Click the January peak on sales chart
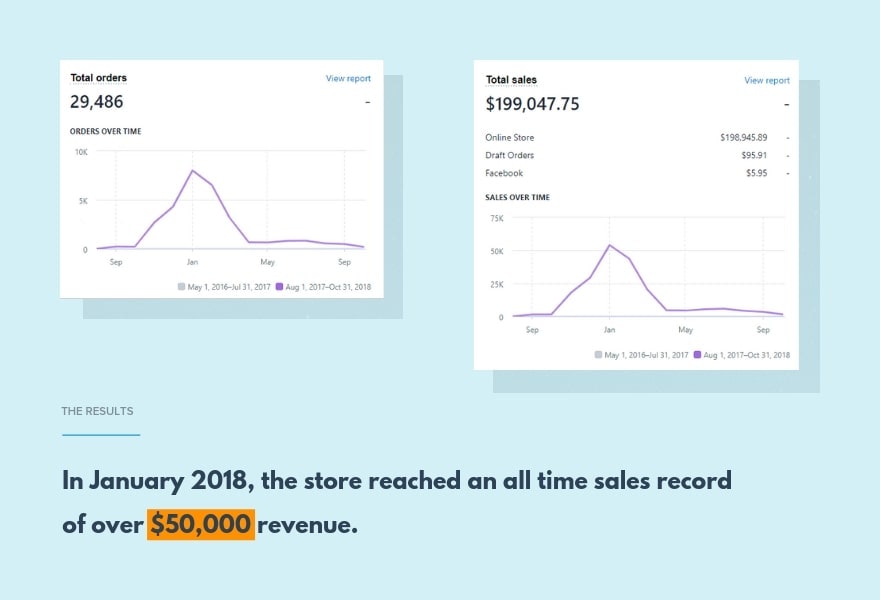 tap(610, 244)
